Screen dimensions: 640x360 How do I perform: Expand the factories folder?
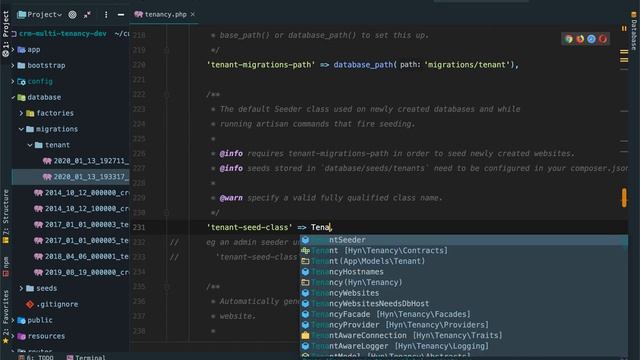coord(21,113)
